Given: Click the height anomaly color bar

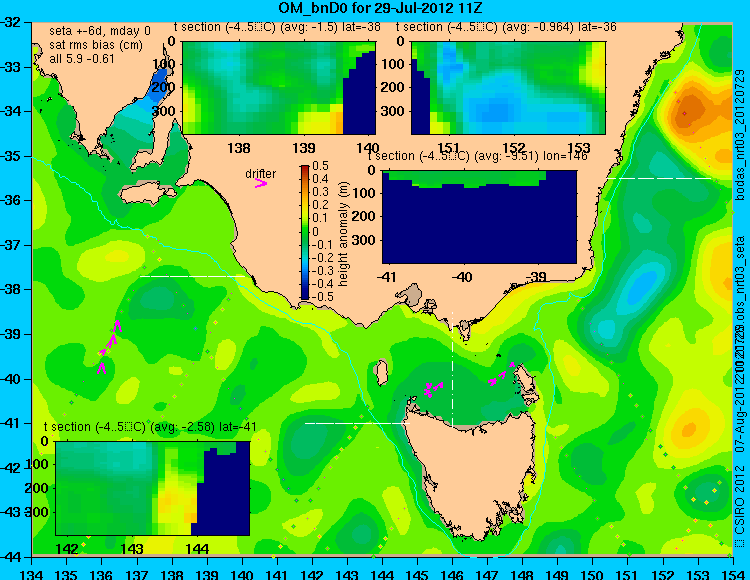Looking at the screenshot, I should coord(305,233).
